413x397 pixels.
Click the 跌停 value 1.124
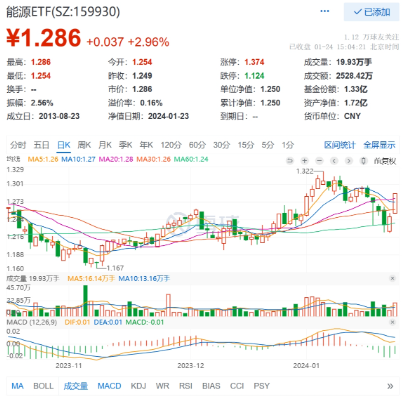tap(254, 76)
